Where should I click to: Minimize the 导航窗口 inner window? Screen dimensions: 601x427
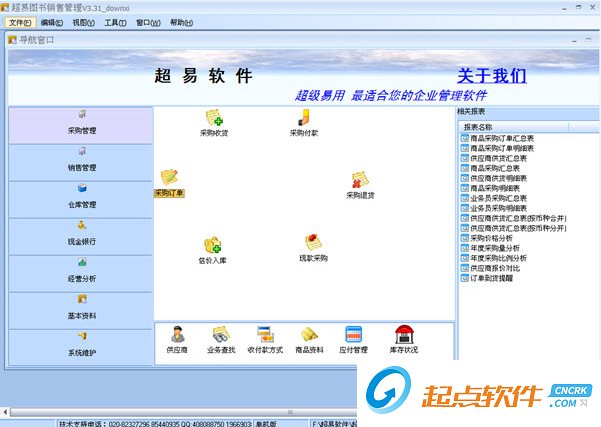pyautogui.click(x=574, y=40)
